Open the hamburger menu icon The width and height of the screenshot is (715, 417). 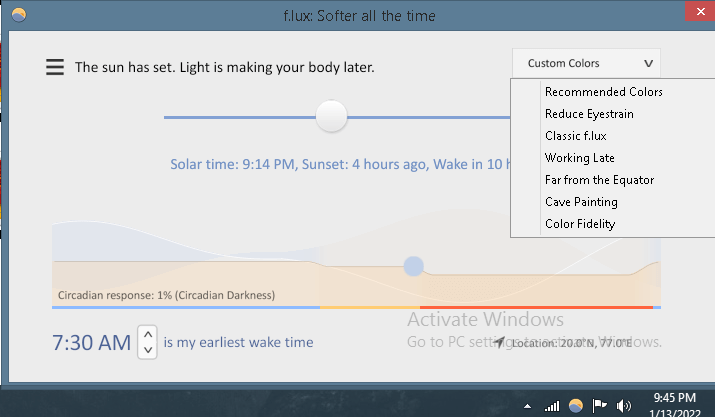tap(55, 67)
